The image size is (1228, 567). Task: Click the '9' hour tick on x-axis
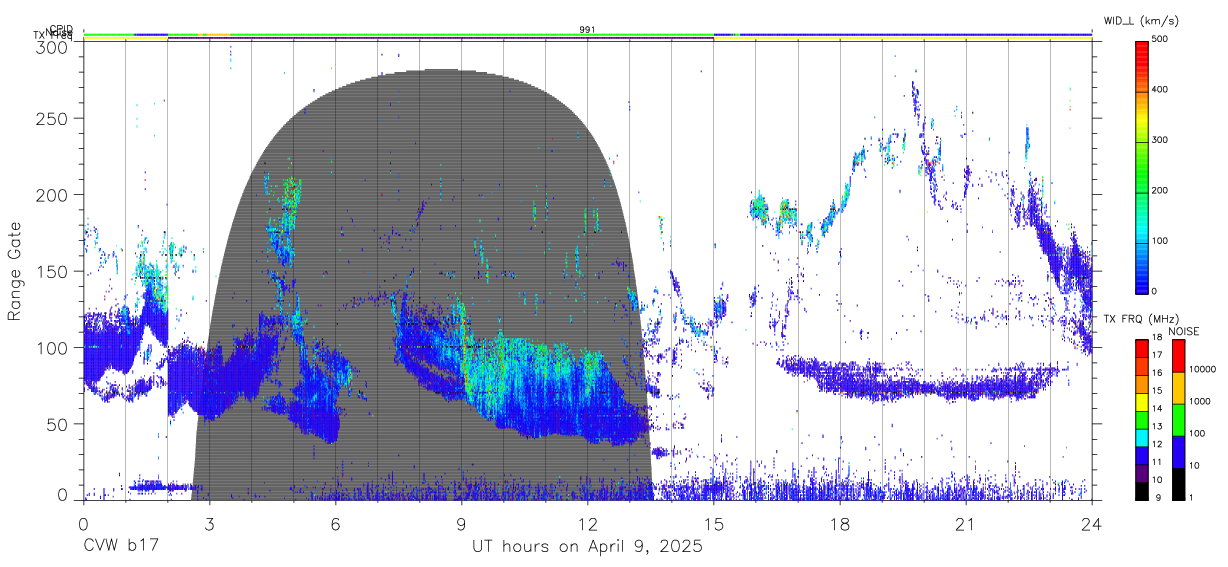pos(461,523)
